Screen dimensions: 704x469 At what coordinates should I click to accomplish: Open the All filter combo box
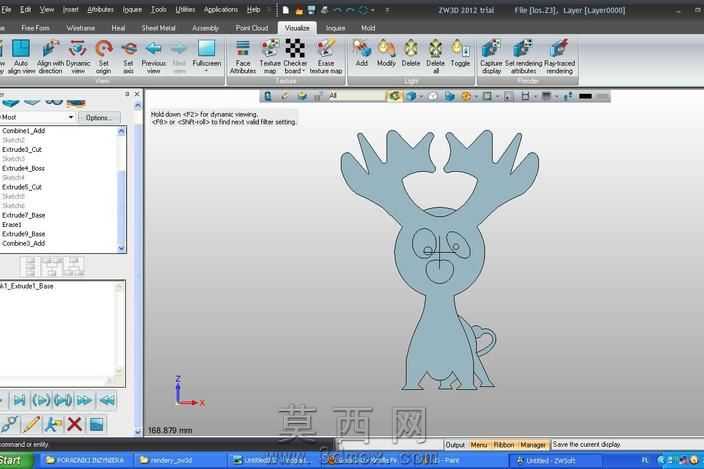(x=356, y=96)
